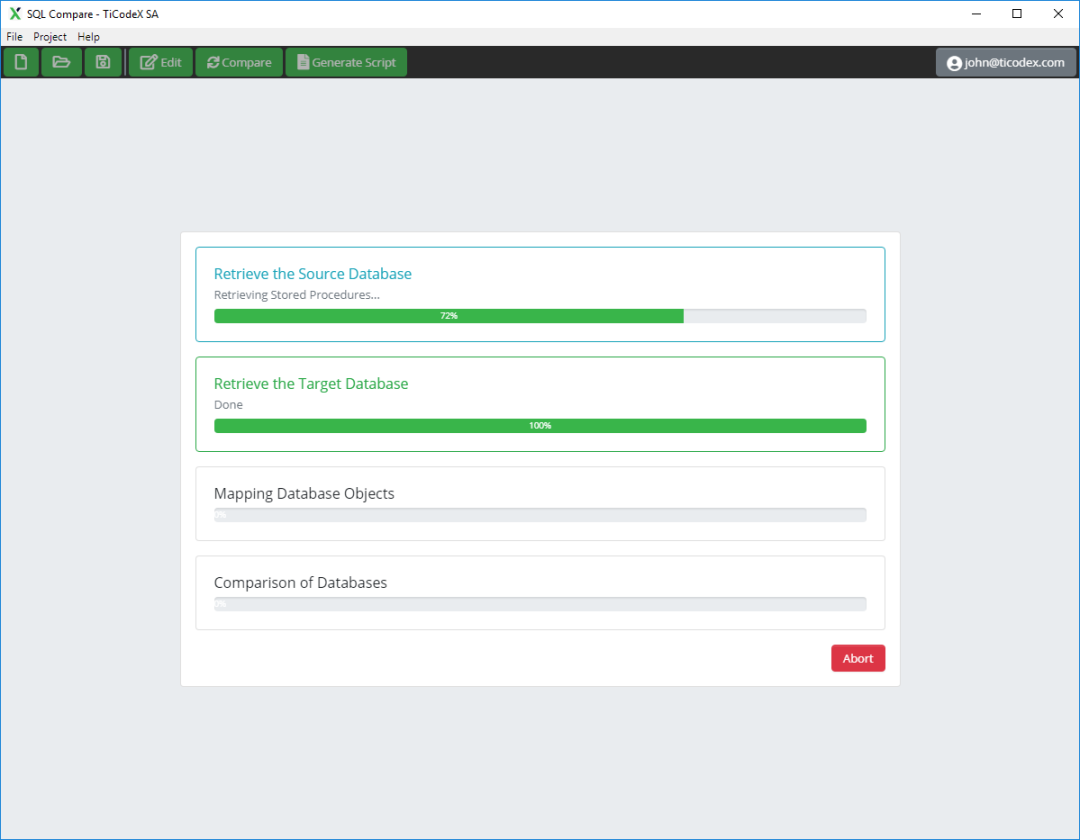Maximize the SQL Compare window
The width and height of the screenshot is (1080, 840).
[x=1017, y=14]
